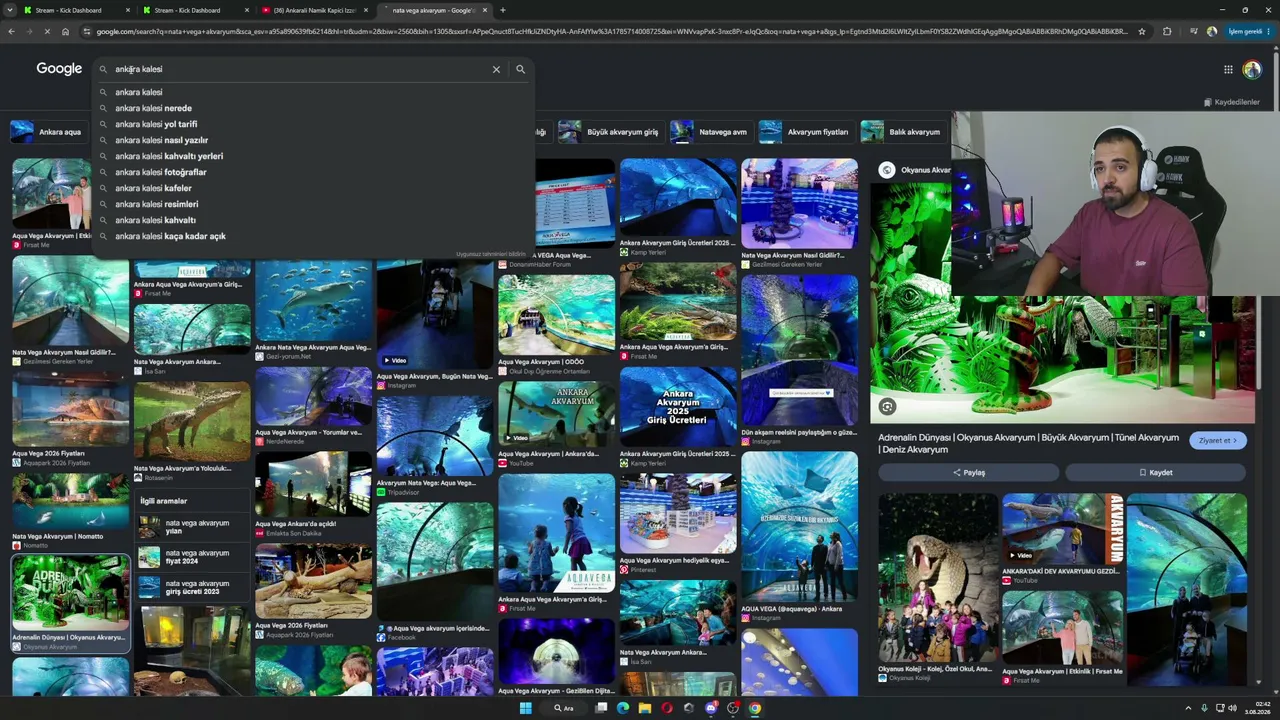Click the magnifier search button in search box

click(x=520, y=69)
